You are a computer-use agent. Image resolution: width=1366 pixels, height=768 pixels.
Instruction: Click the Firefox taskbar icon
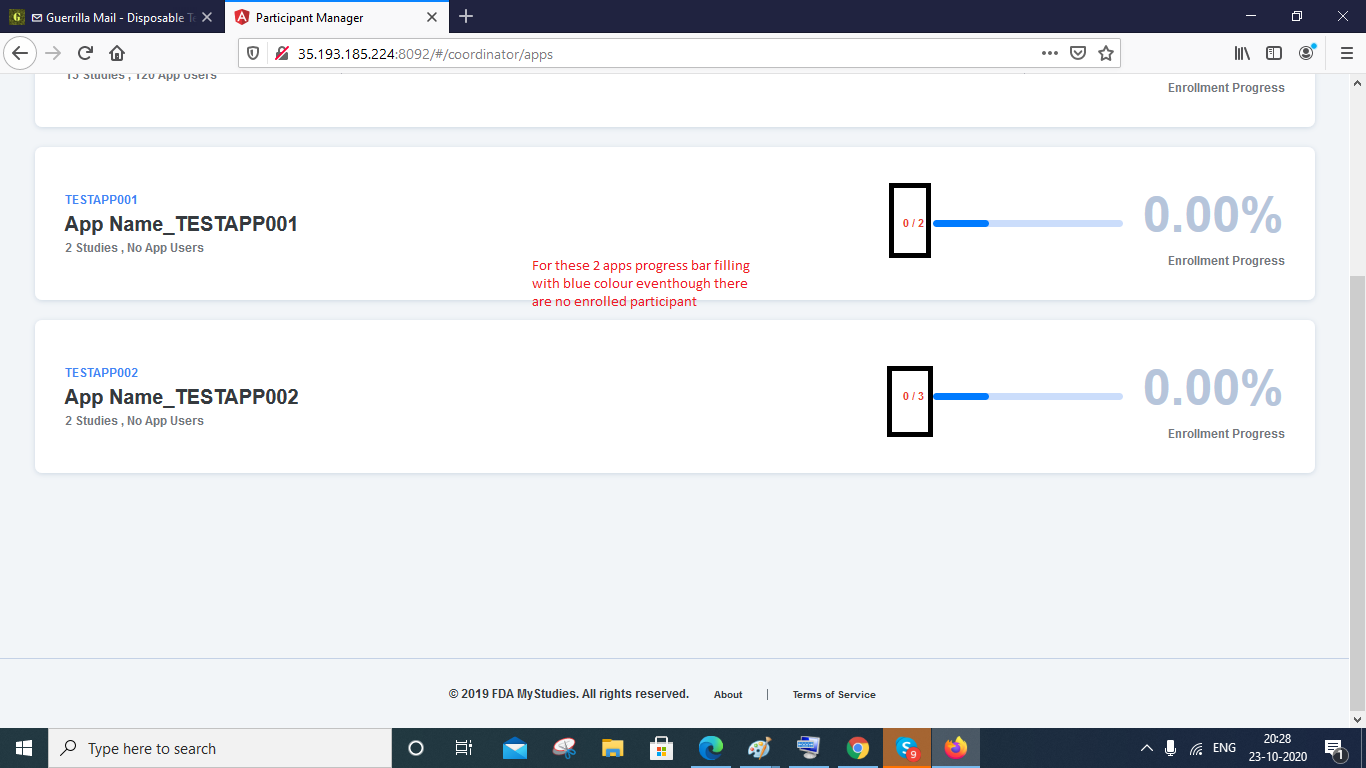point(956,748)
